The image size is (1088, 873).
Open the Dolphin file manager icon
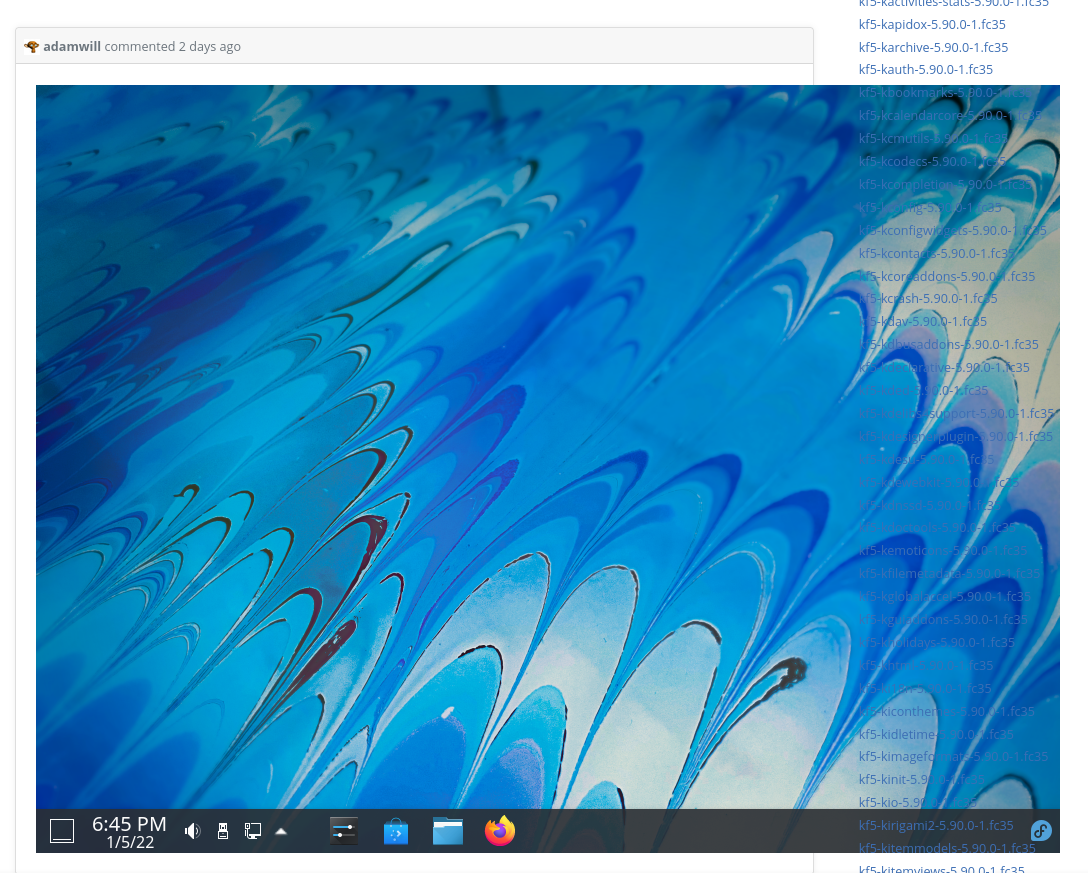447,830
